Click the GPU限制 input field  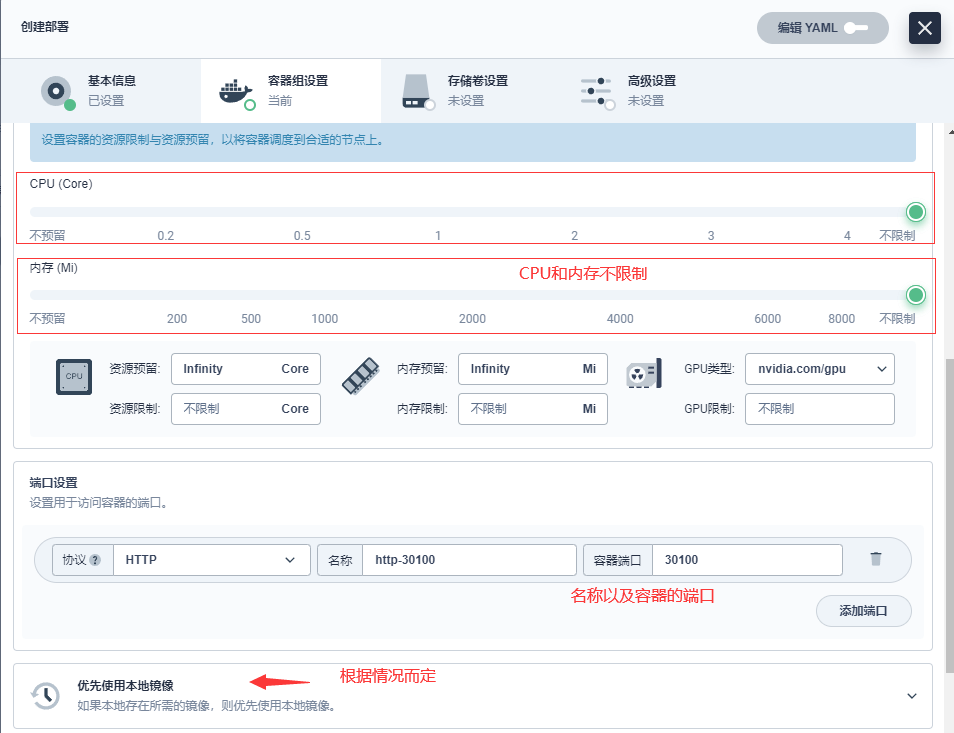click(819, 409)
